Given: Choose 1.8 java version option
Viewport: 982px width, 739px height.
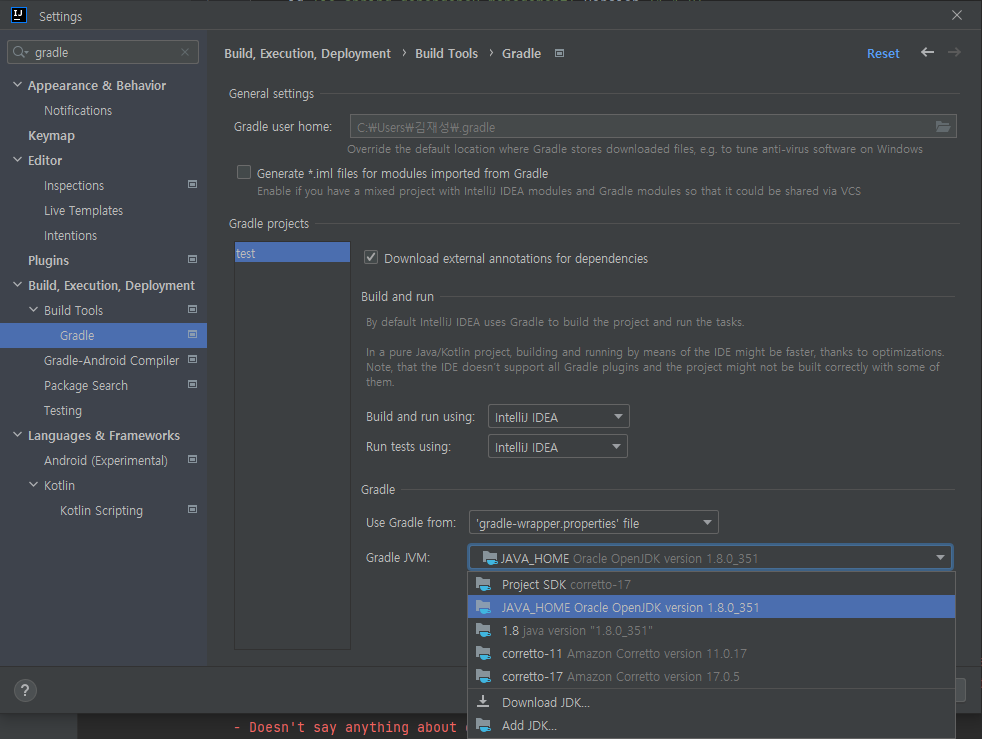Looking at the screenshot, I should (x=711, y=630).
